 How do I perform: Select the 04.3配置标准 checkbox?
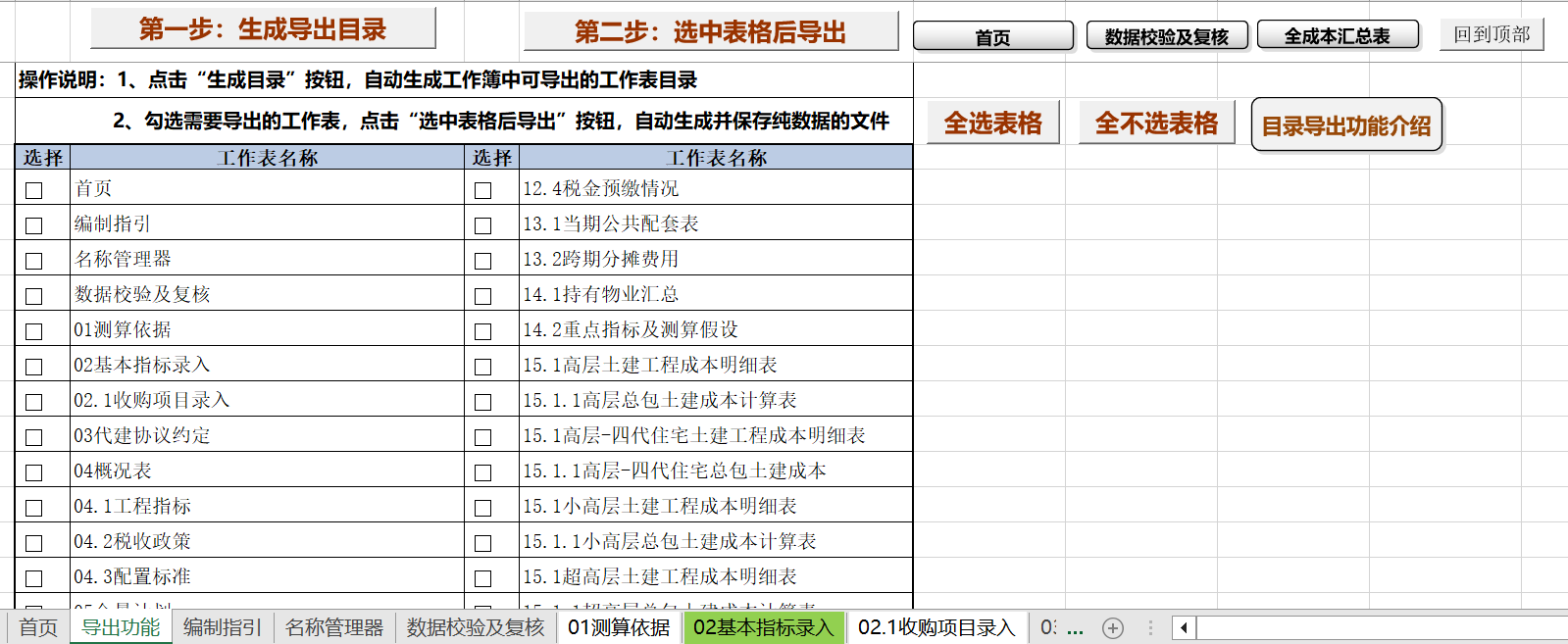pos(34,578)
